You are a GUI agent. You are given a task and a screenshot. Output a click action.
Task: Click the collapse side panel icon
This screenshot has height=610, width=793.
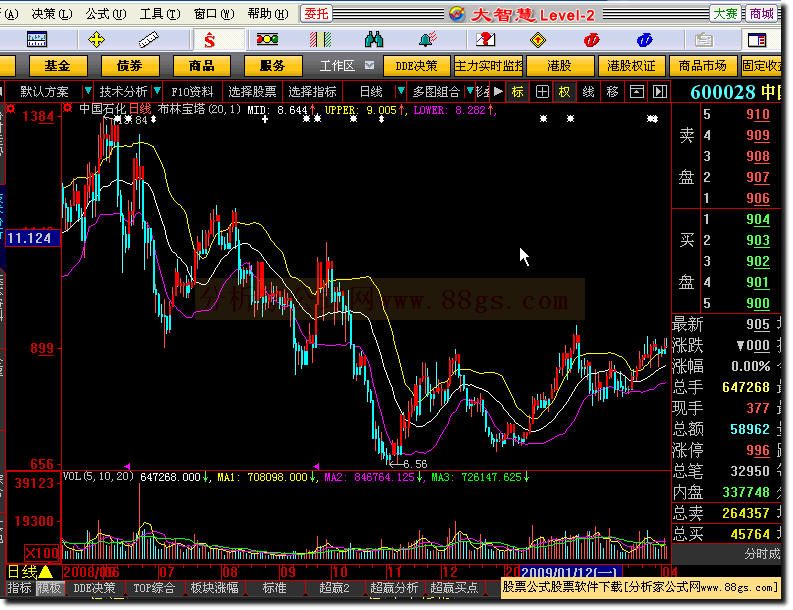point(660,92)
